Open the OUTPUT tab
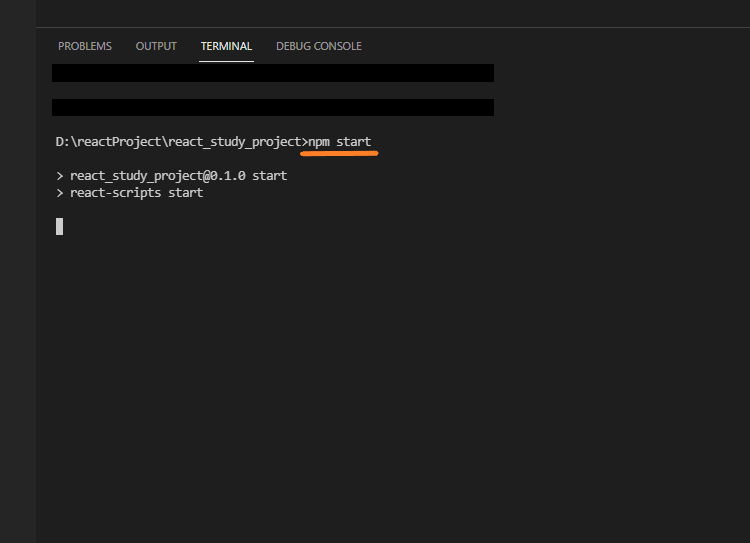Screen dimensions: 750x543 coord(156,46)
